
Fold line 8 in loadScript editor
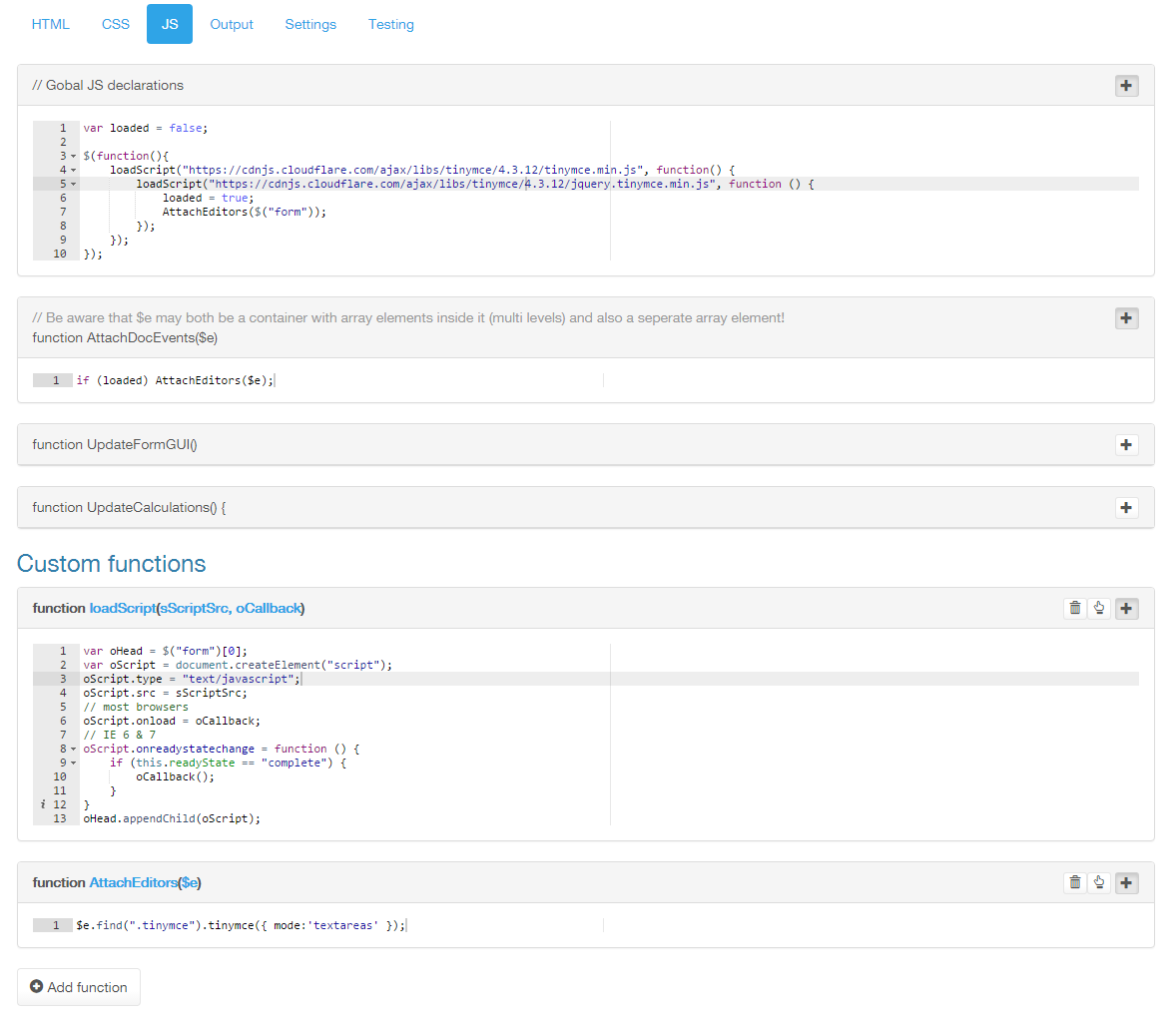(74, 750)
